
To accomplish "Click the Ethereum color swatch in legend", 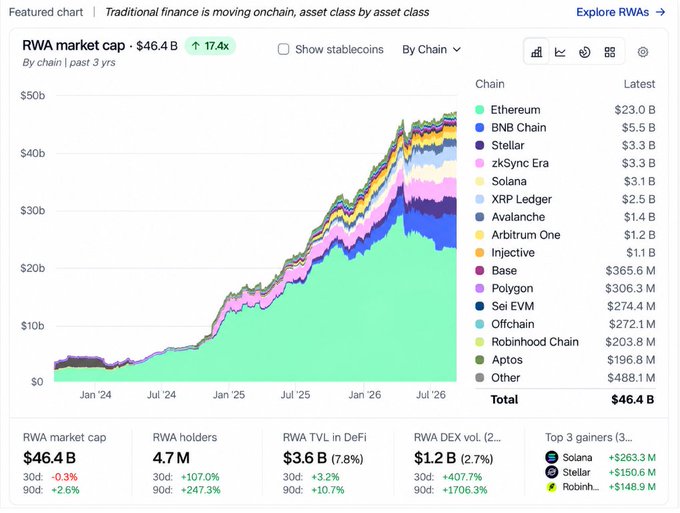I will tap(479, 110).
